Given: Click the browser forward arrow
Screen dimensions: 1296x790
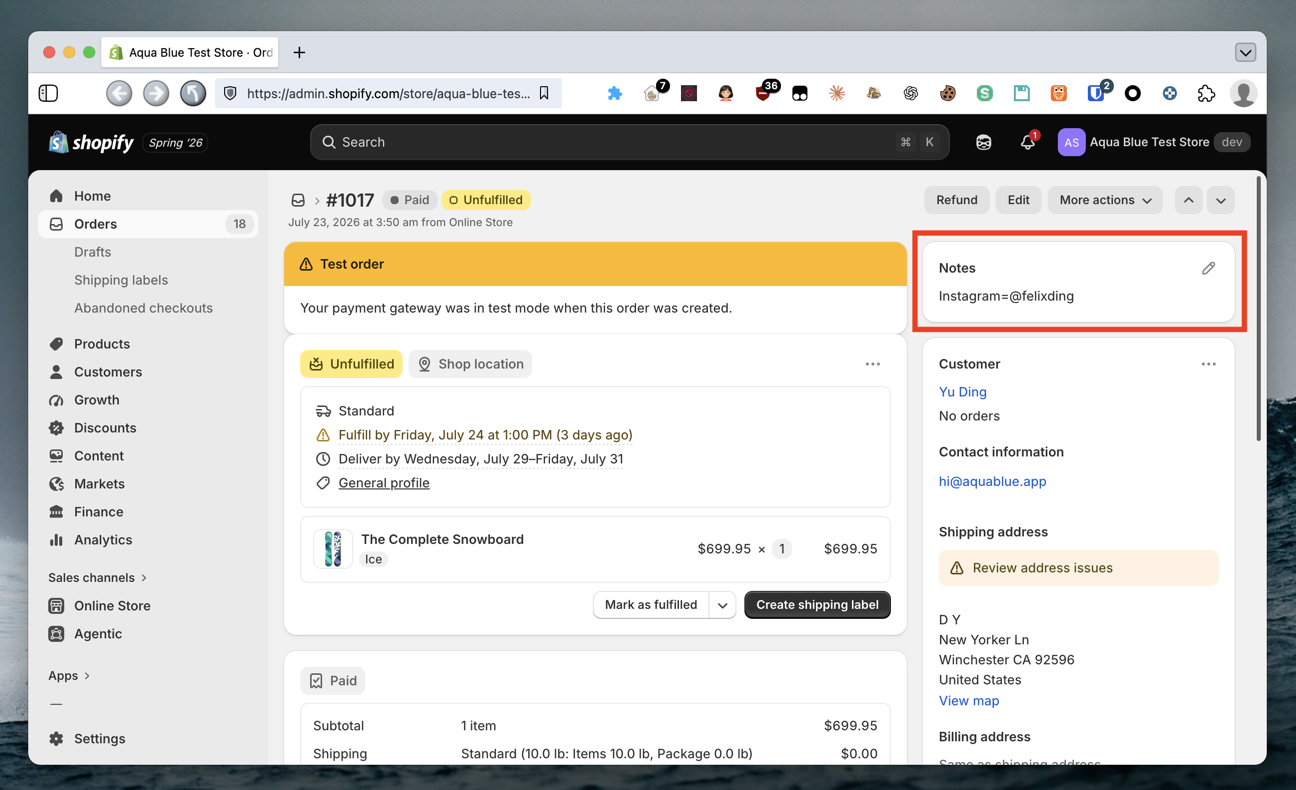Looking at the screenshot, I should (156, 93).
